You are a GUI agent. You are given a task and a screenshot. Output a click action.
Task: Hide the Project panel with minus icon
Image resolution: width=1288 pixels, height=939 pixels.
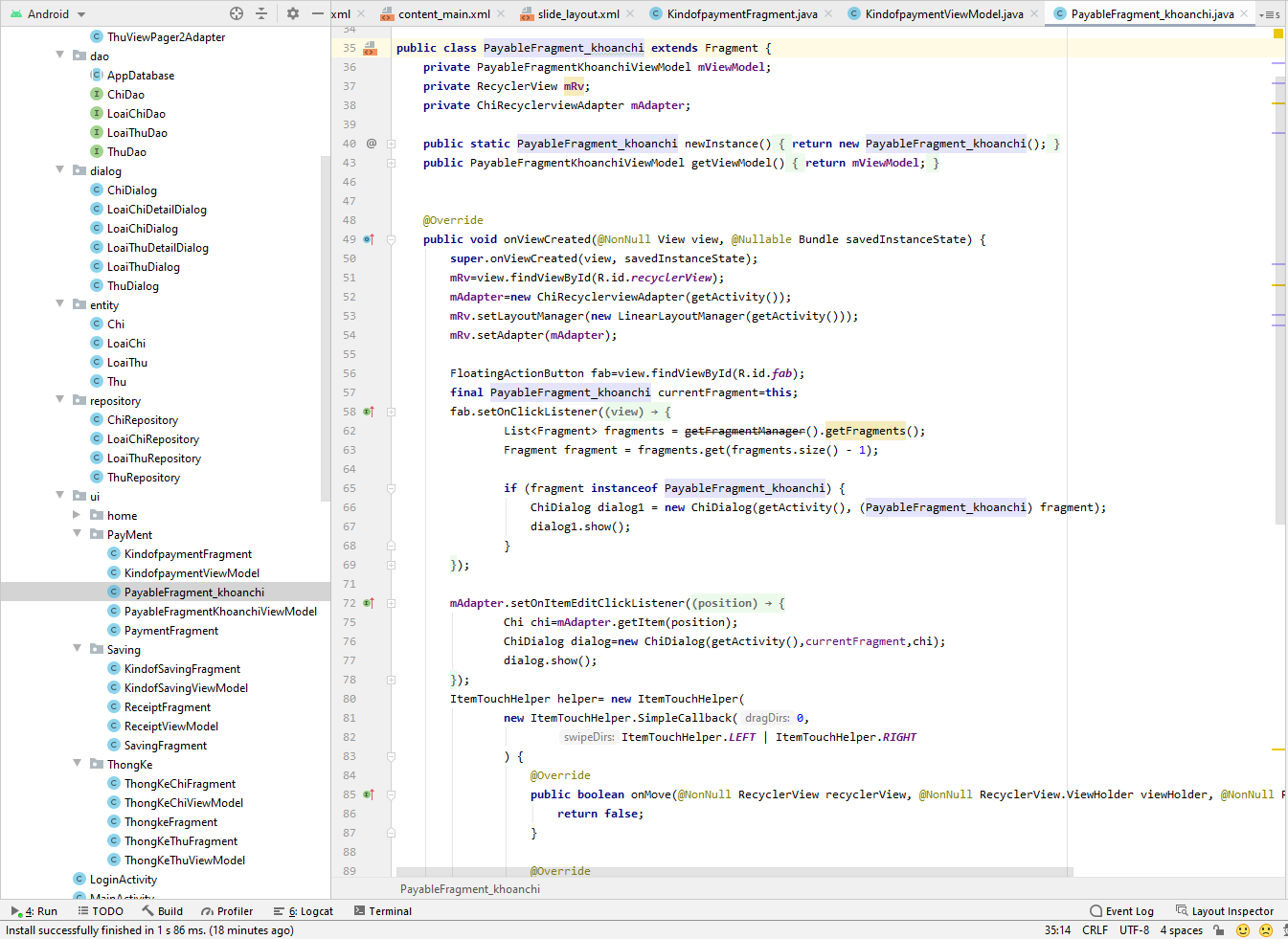click(318, 13)
